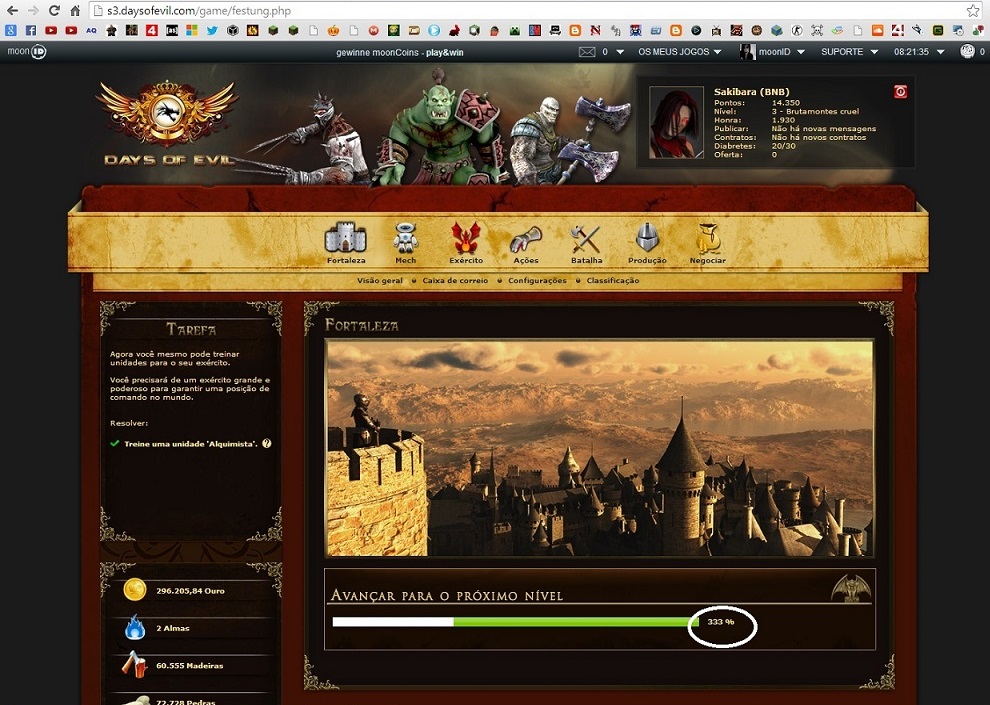Click the player name Sakibara (BNB)
The width and height of the screenshot is (990, 705).
coord(751,92)
